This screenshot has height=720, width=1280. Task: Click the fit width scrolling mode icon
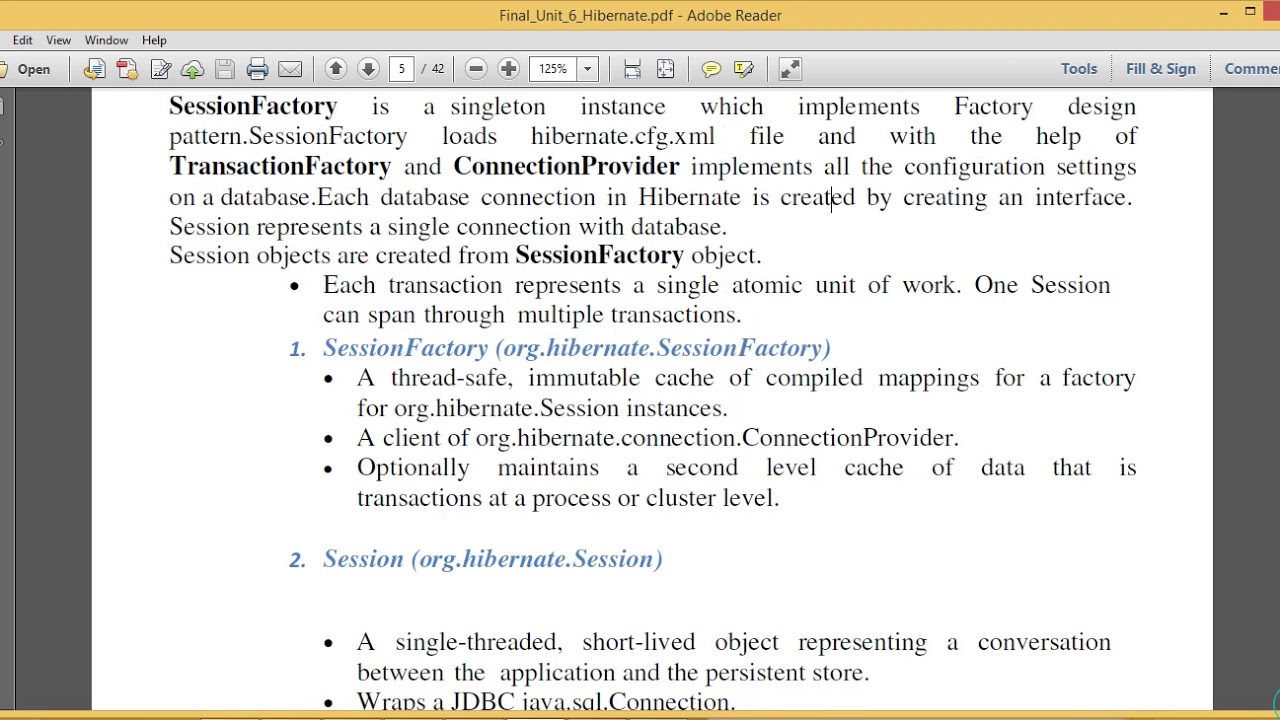pos(632,69)
